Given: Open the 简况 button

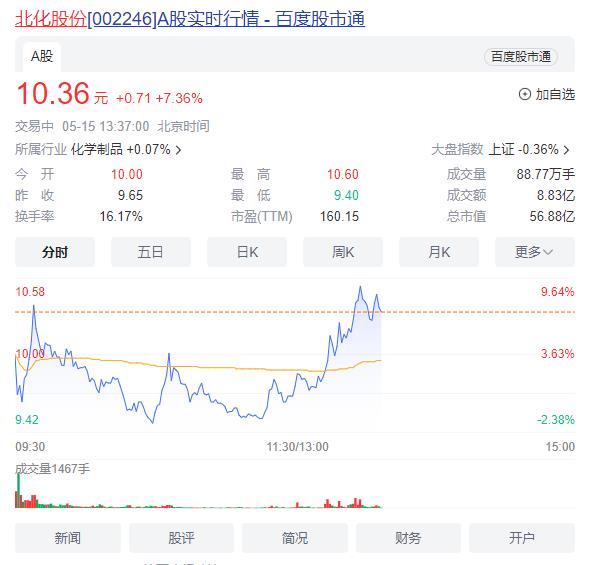Looking at the screenshot, I should [x=295, y=538].
